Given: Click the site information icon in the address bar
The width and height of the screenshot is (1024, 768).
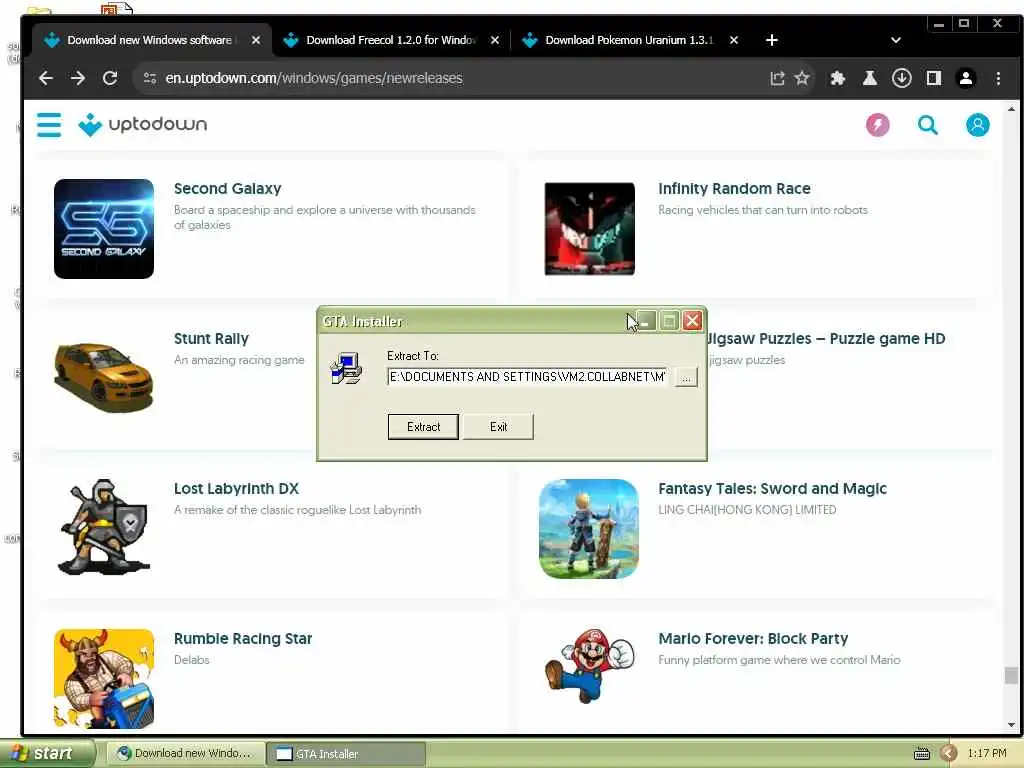Looking at the screenshot, I should (x=150, y=78).
